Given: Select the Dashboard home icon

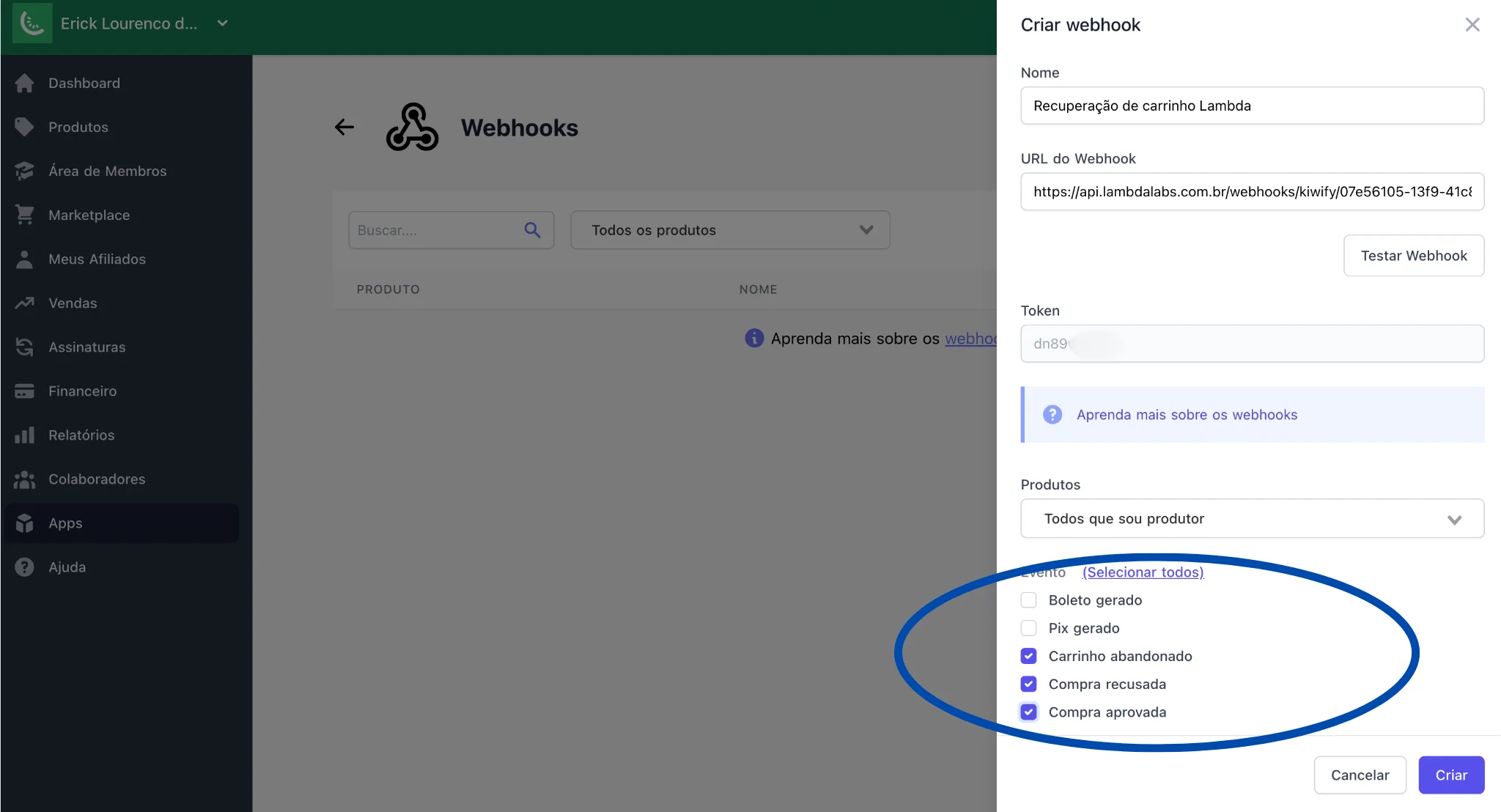Looking at the screenshot, I should (x=25, y=83).
